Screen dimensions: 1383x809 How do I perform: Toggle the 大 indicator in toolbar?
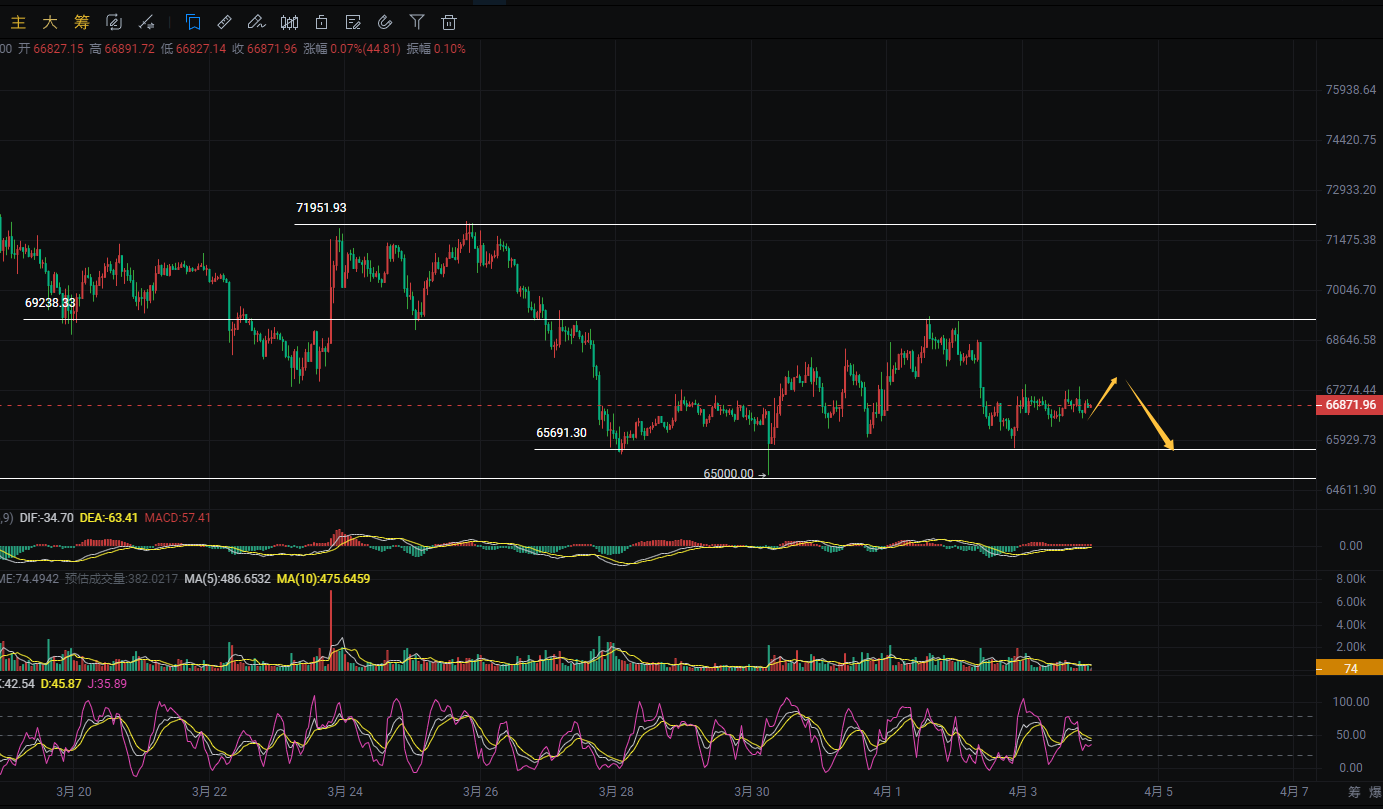point(49,21)
